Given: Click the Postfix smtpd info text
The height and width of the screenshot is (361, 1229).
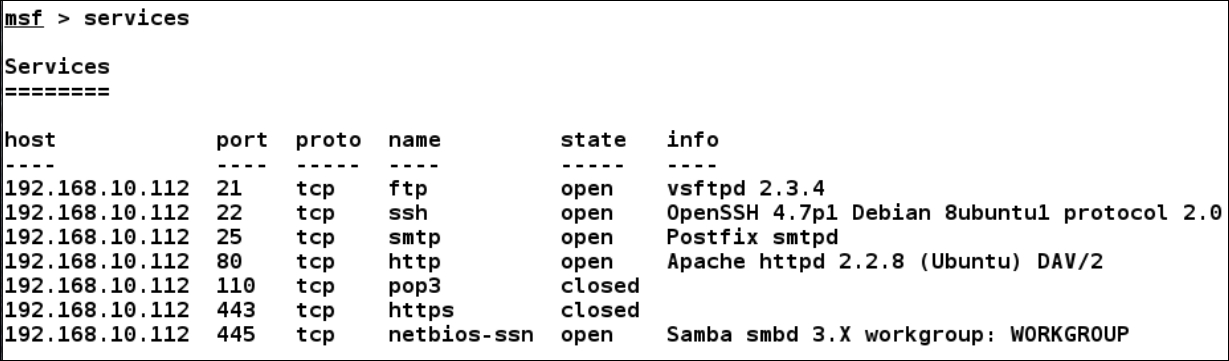Looking at the screenshot, I should [x=739, y=236].
